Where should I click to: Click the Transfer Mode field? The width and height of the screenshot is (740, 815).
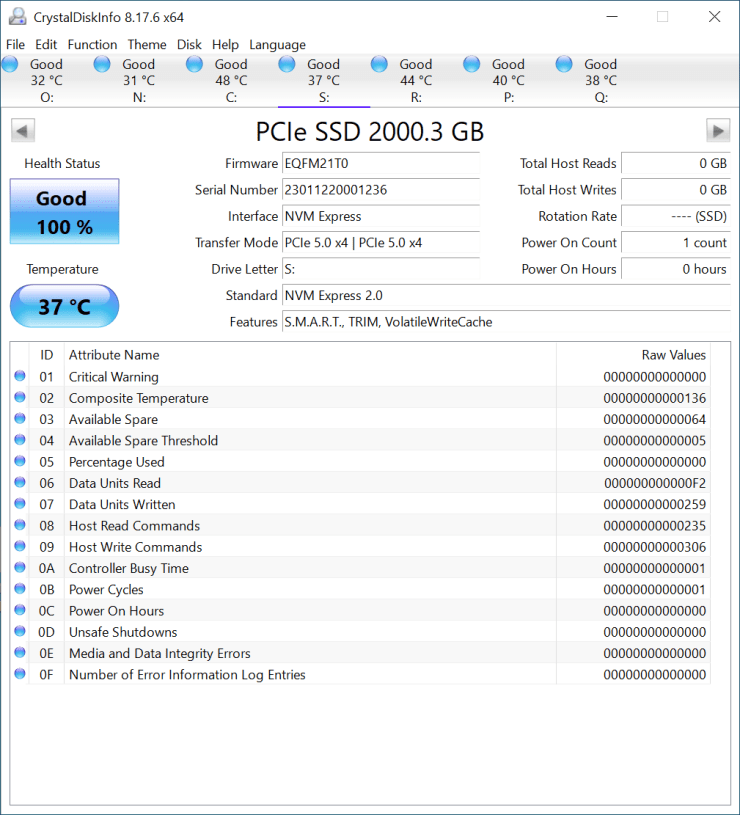pos(380,243)
